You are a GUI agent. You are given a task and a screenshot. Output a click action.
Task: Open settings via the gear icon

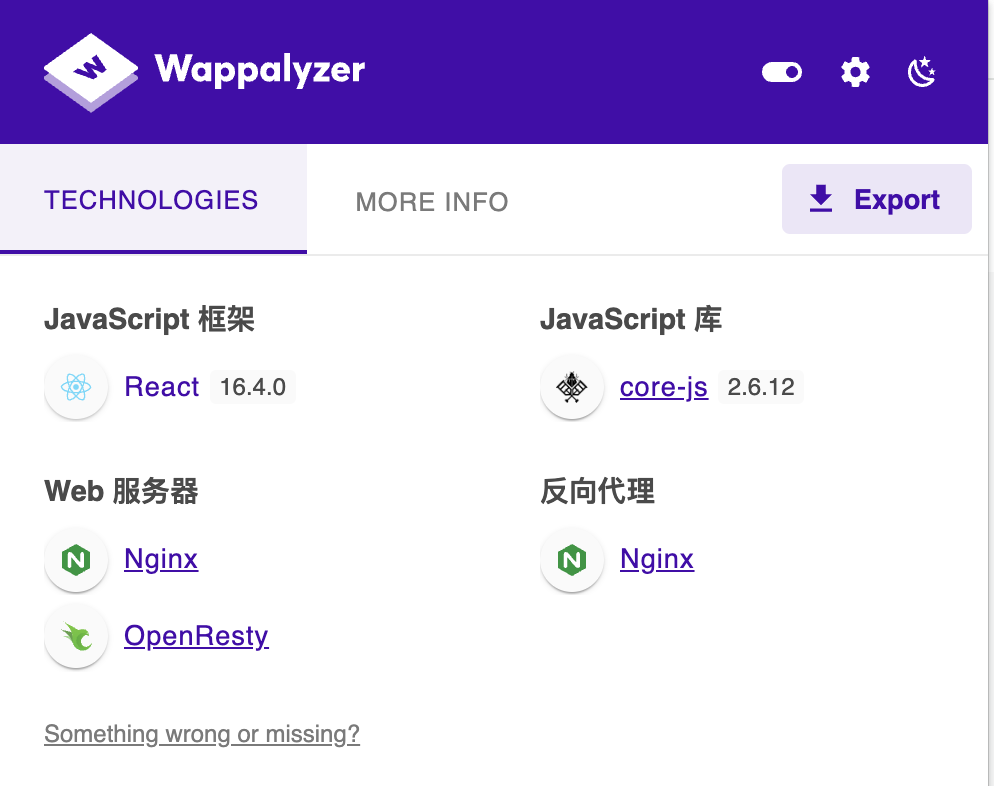tap(855, 72)
